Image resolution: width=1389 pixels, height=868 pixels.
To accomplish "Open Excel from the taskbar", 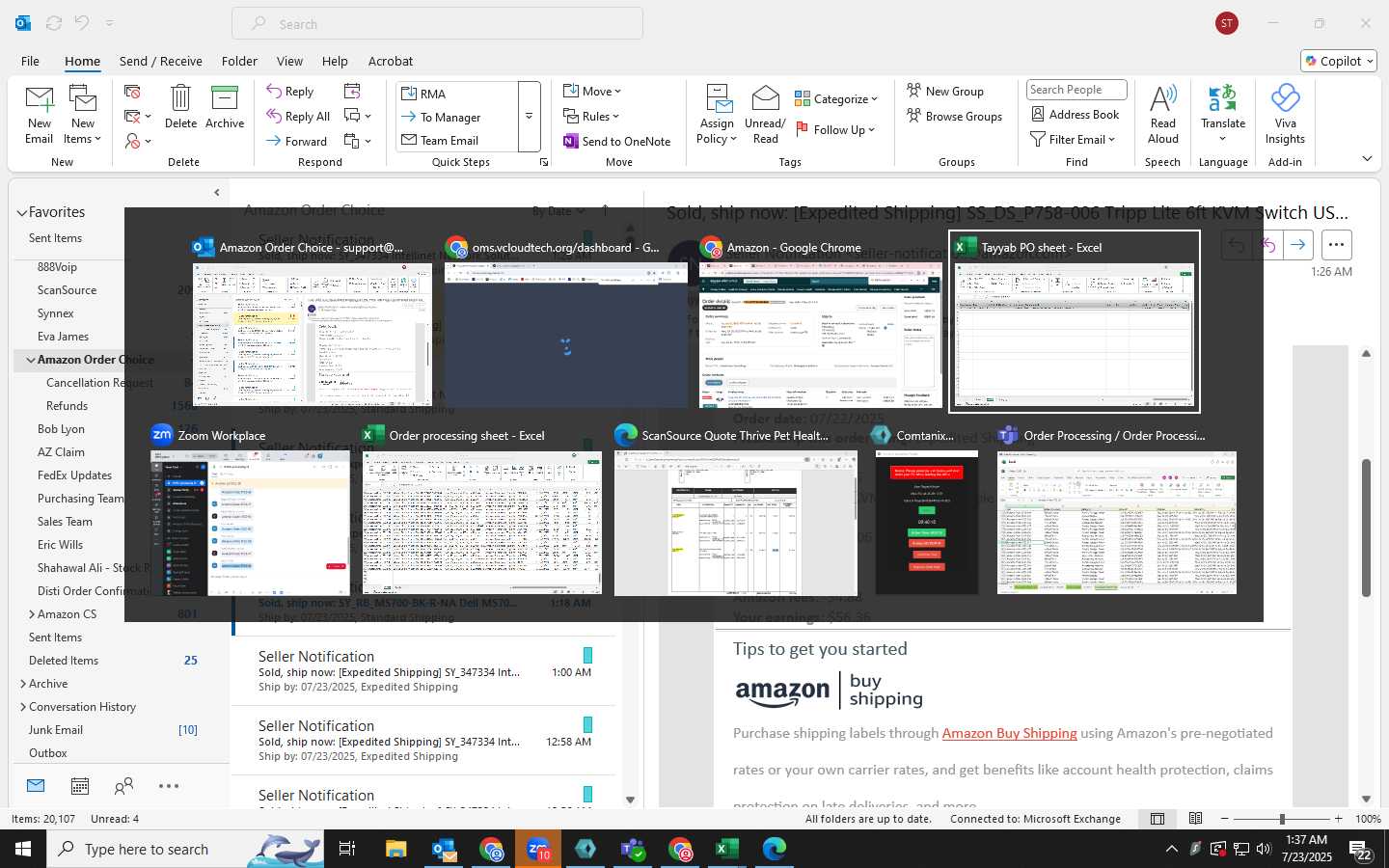I will 726,849.
